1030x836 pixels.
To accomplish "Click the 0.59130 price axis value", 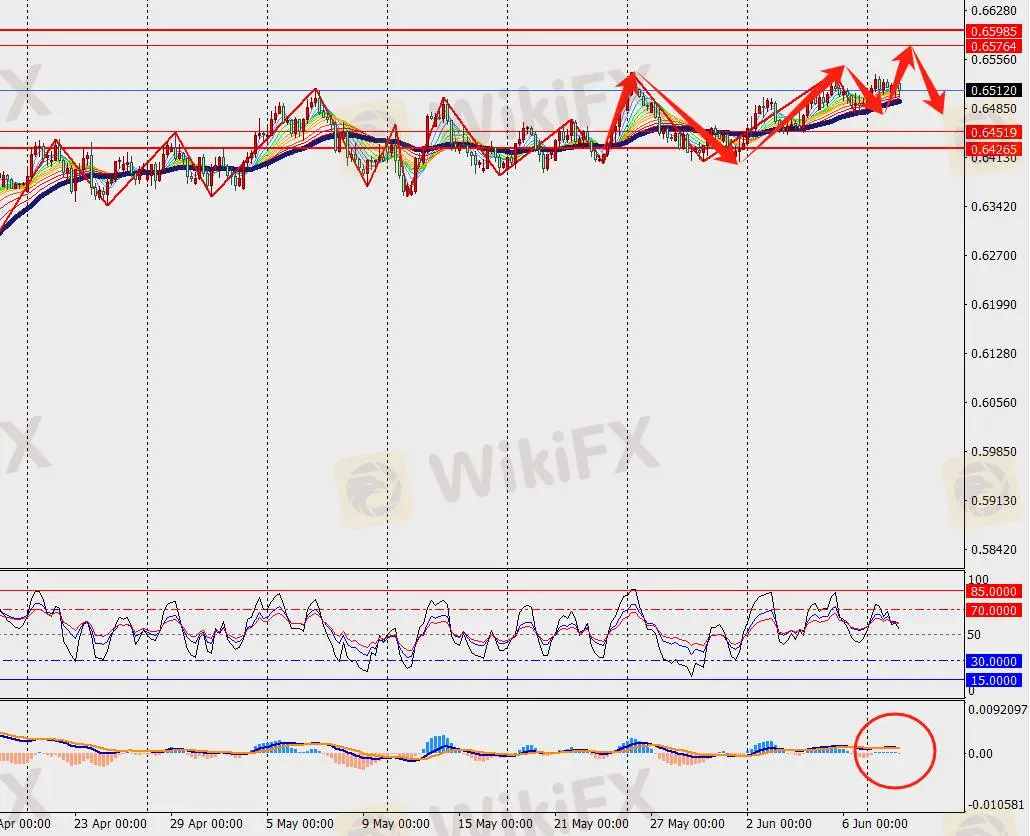I will pyautogui.click(x=994, y=500).
